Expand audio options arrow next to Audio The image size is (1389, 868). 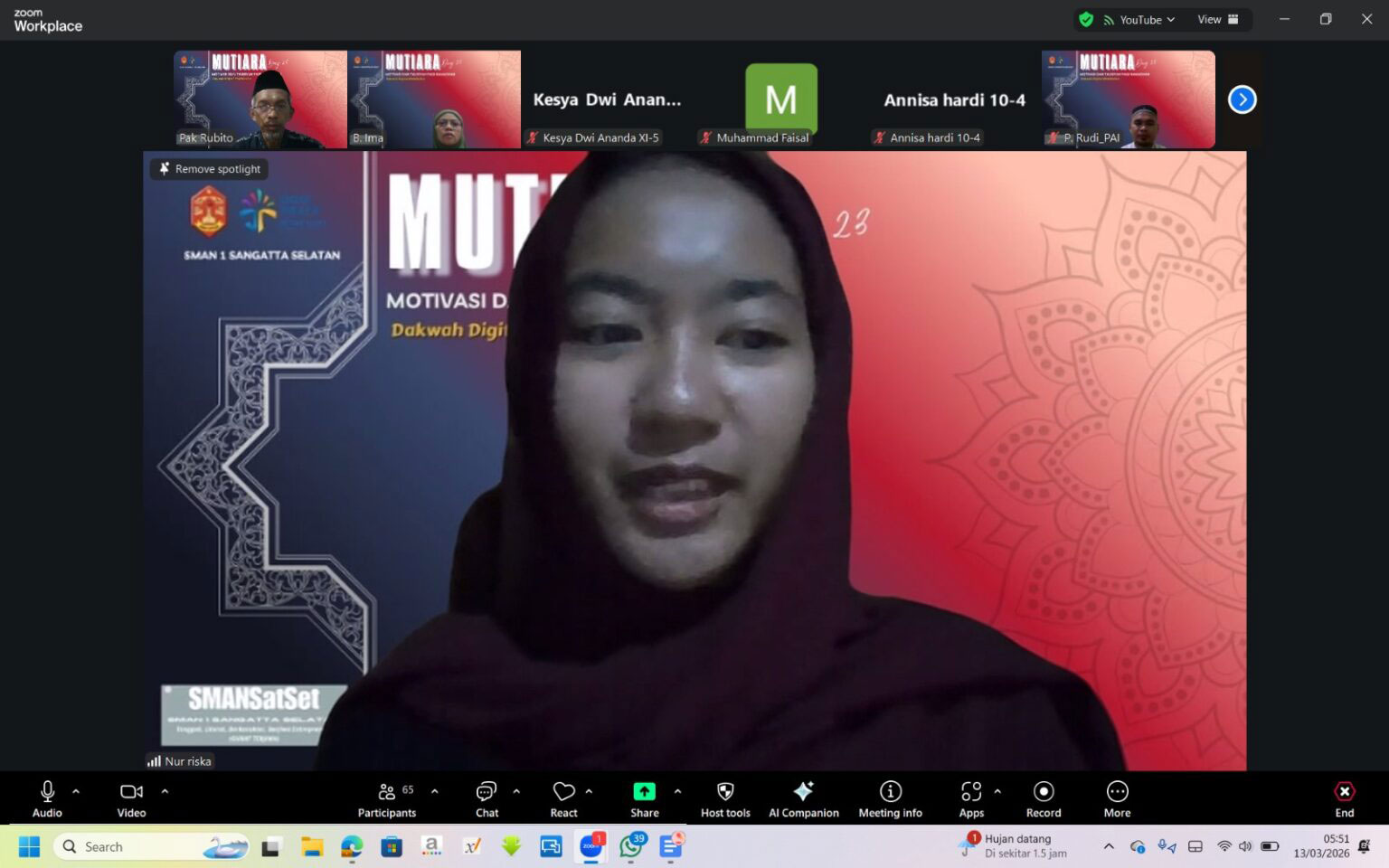pyautogui.click(x=76, y=791)
